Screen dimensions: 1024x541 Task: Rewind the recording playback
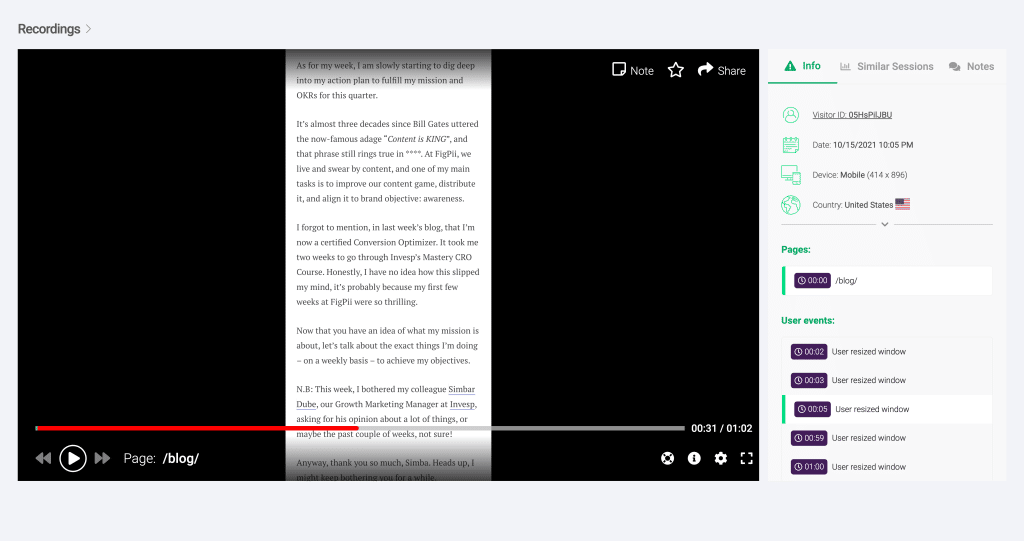pos(43,459)
